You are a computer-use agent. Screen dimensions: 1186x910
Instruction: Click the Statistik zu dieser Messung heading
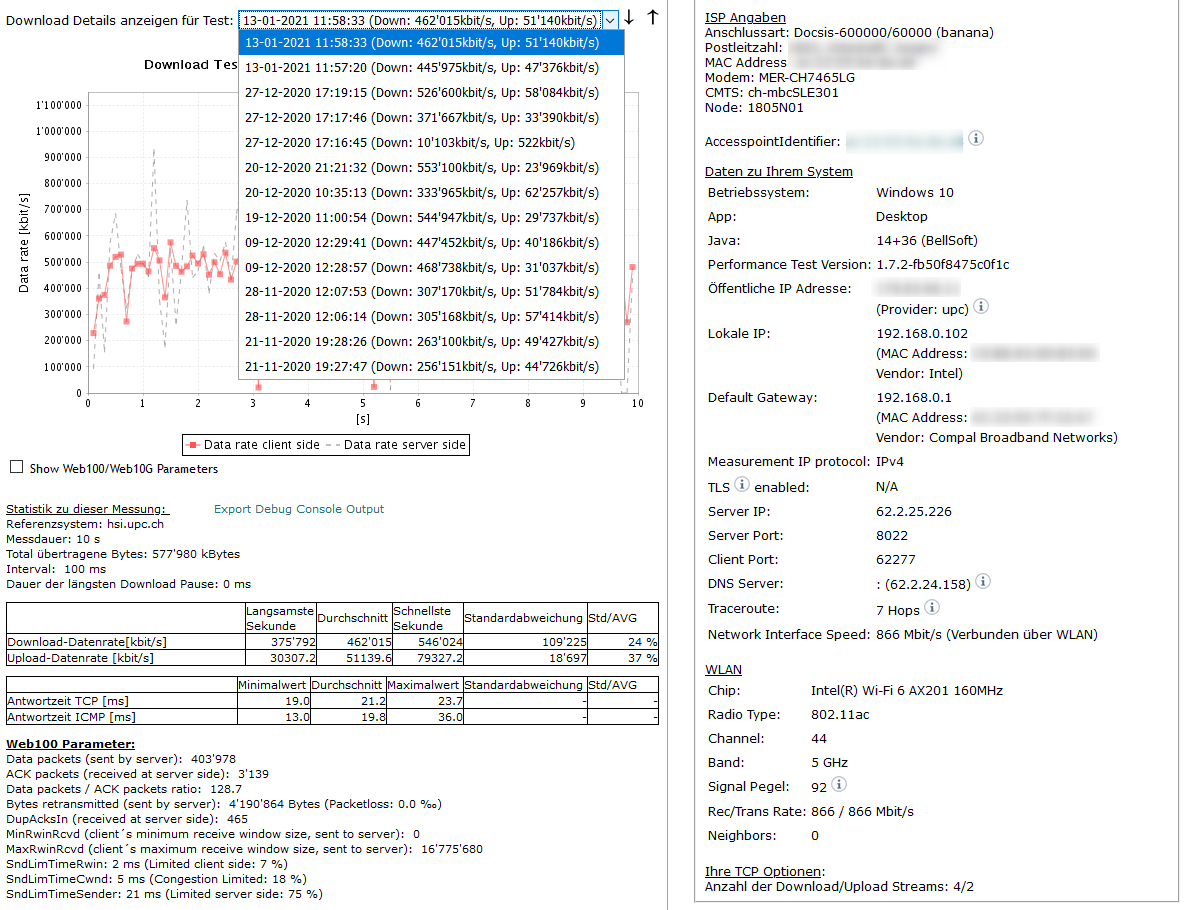88,509
